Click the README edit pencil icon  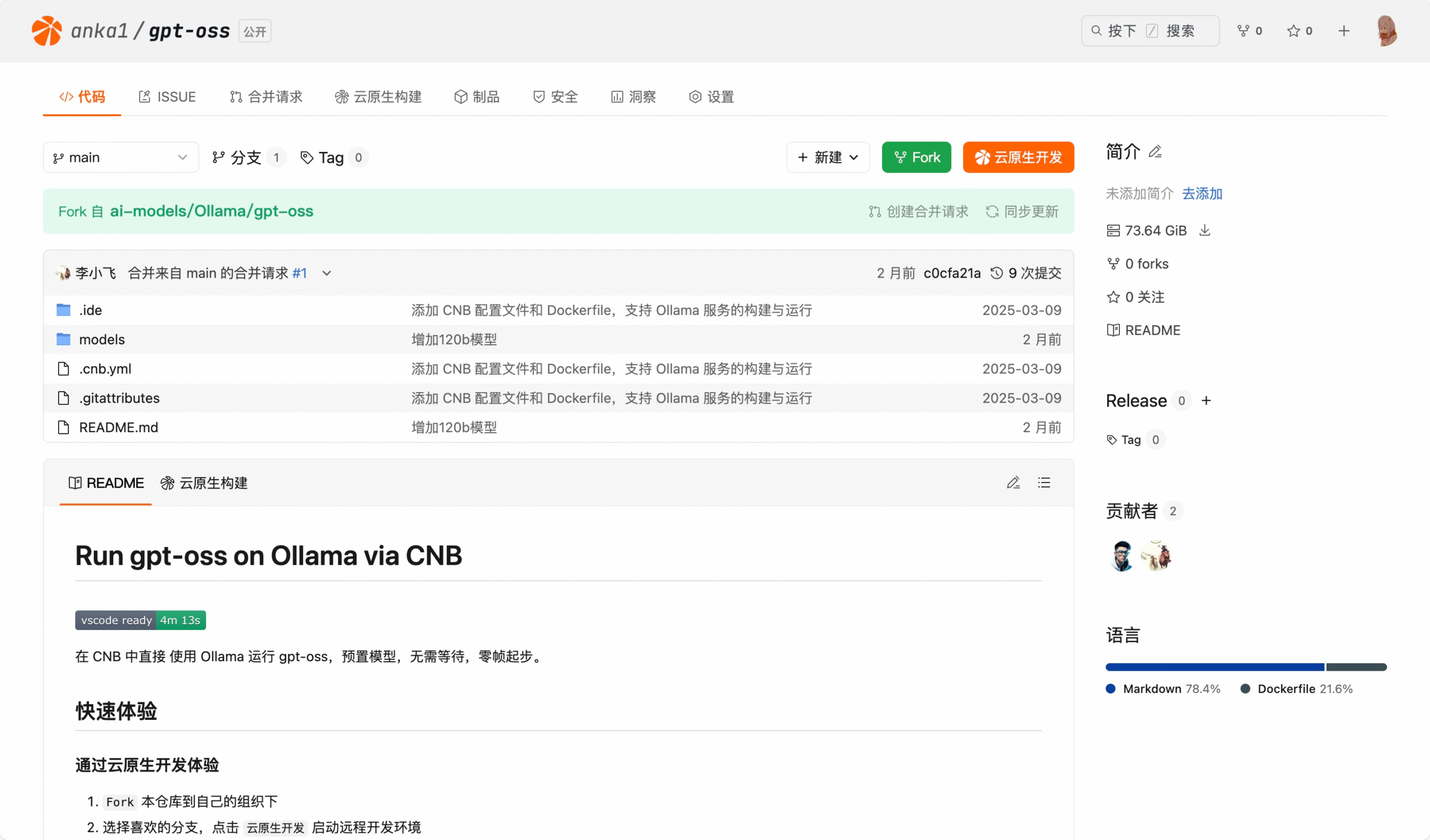tap(1013, 483)
